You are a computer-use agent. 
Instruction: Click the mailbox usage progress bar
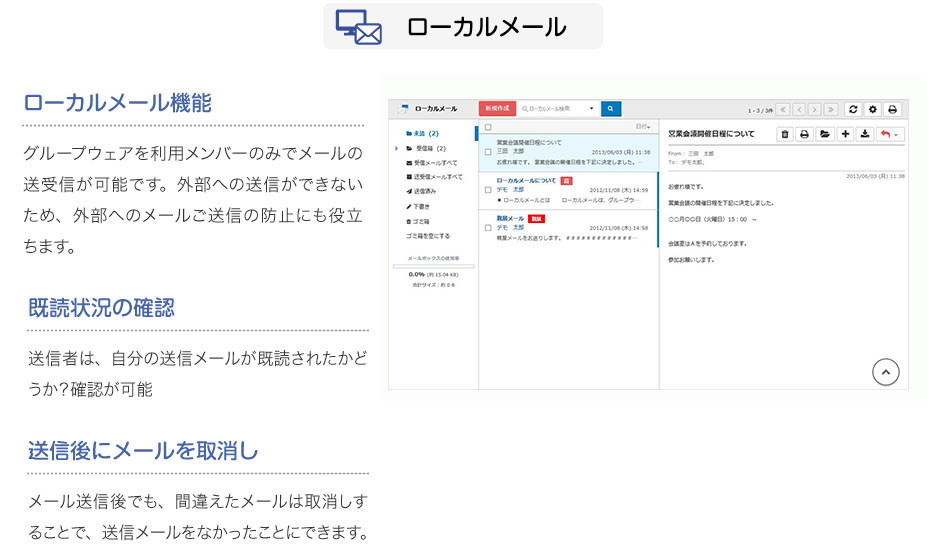433,266
